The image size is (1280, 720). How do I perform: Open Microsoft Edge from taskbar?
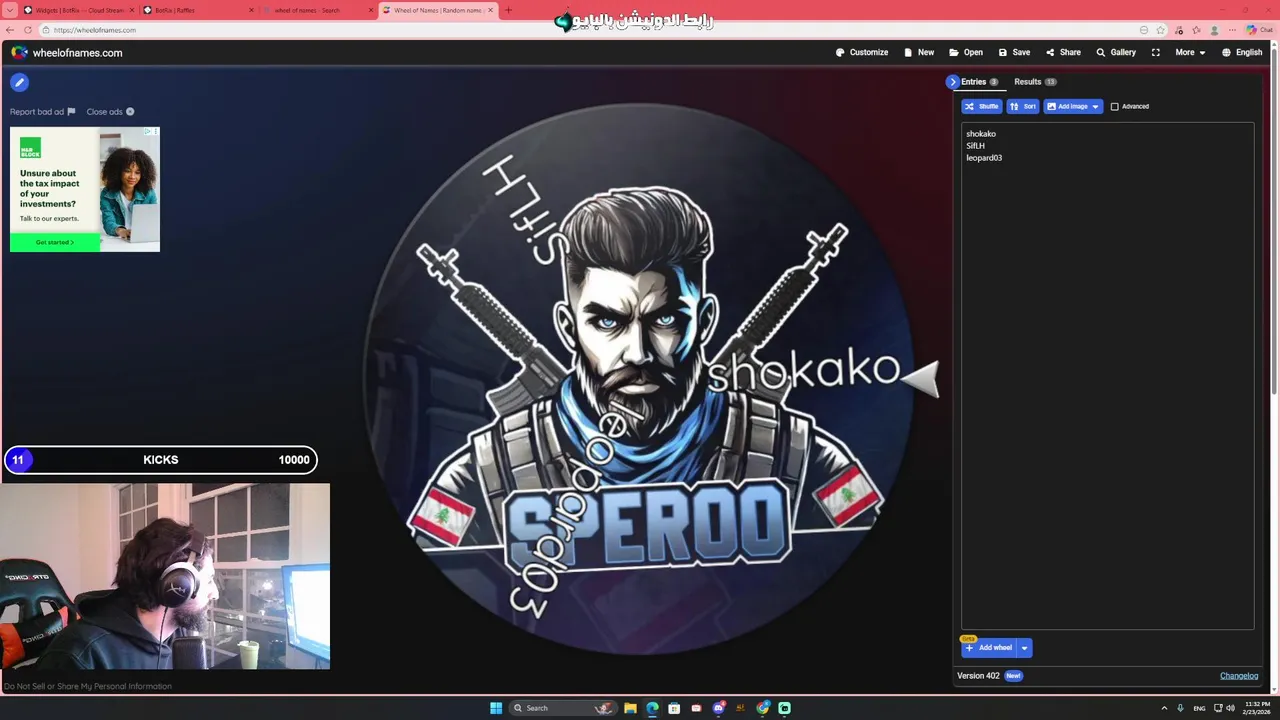(652, 708)
